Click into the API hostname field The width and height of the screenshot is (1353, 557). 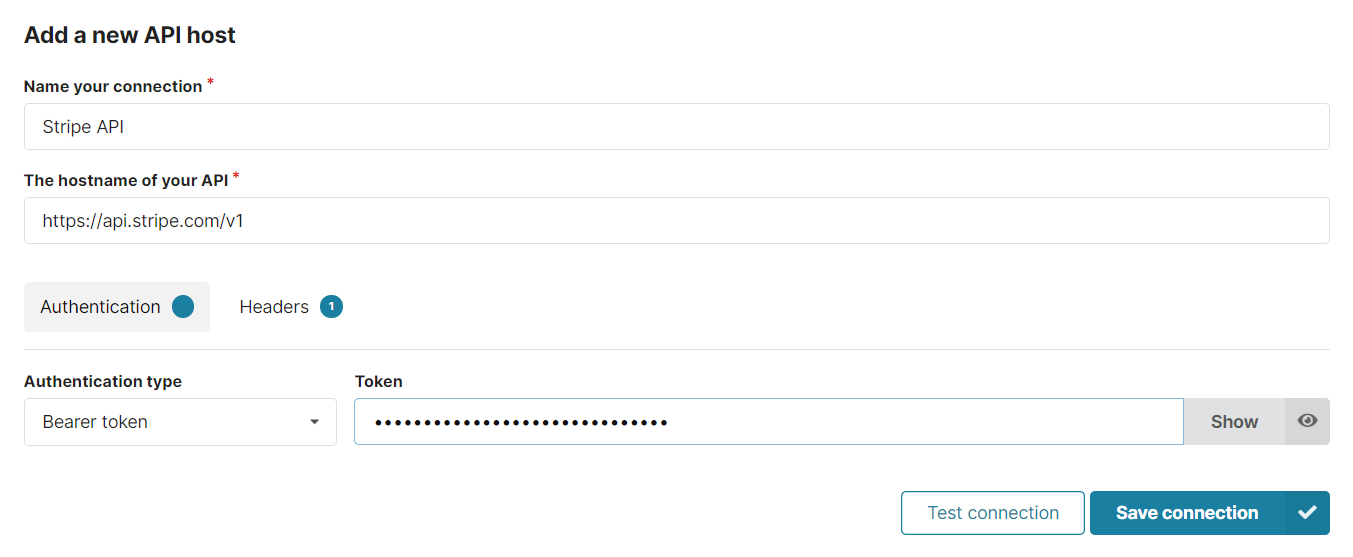click(x=676, y=221)
